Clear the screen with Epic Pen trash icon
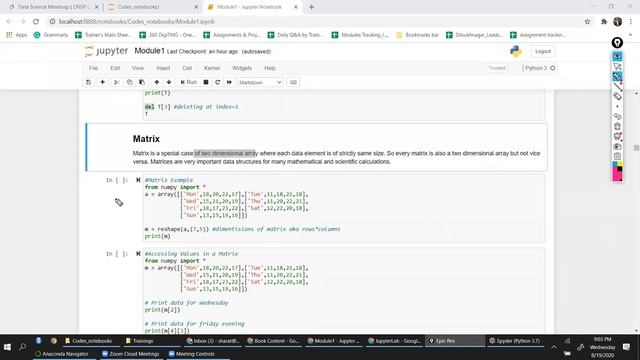 (x=617, y=127)
